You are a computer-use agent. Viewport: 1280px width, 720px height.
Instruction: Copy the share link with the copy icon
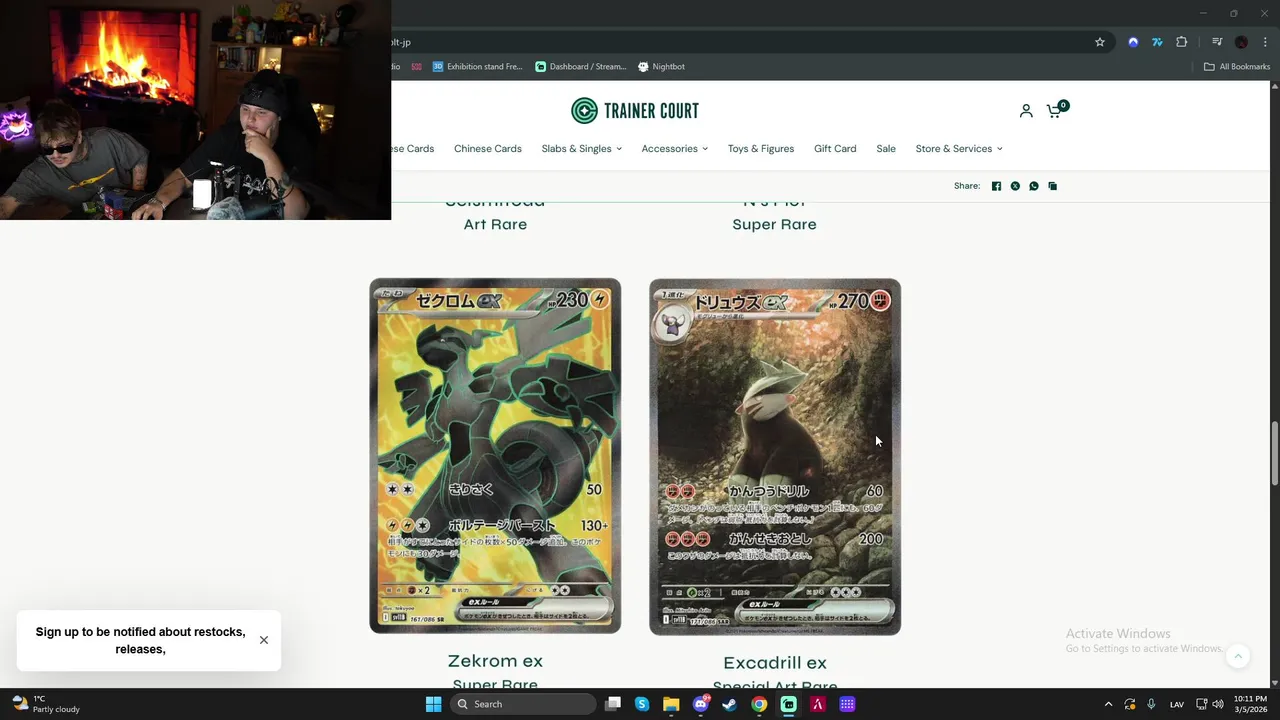pyautogui.click(x=1052, y=186)
